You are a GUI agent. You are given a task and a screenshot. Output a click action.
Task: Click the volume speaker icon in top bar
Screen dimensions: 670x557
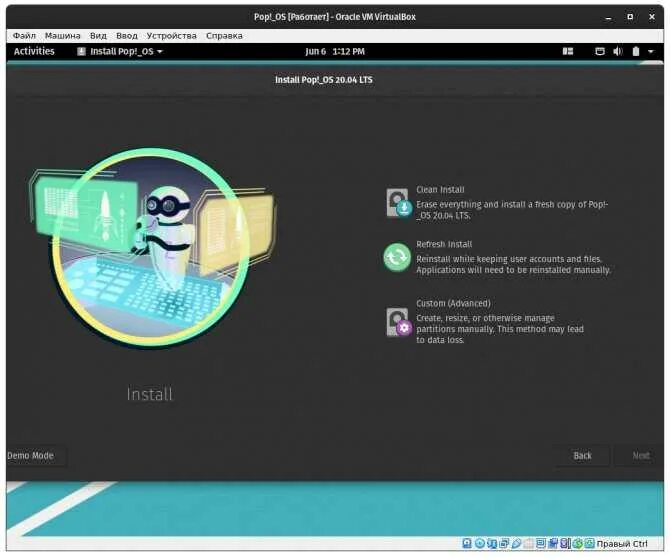click(x=618, y=52)
